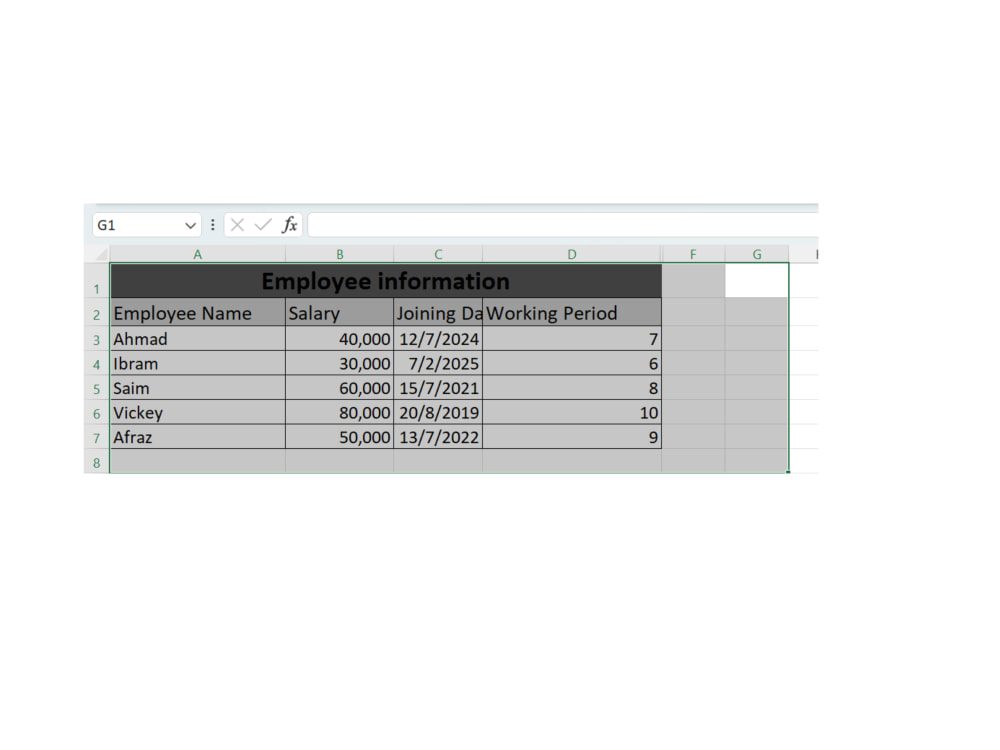The width and height of the screenshot is (1000, 750).
Task: Click the Employee information title cell
Action: 386,281
